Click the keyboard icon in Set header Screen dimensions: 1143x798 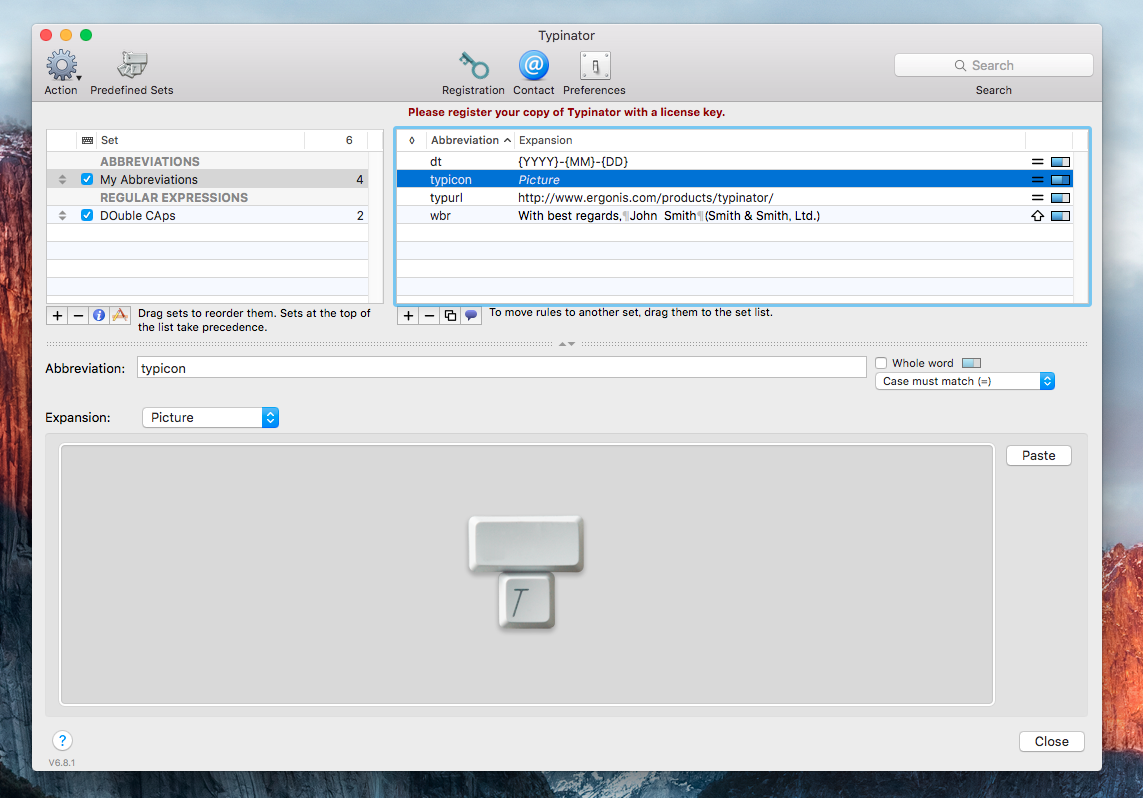tap(87, 140)
